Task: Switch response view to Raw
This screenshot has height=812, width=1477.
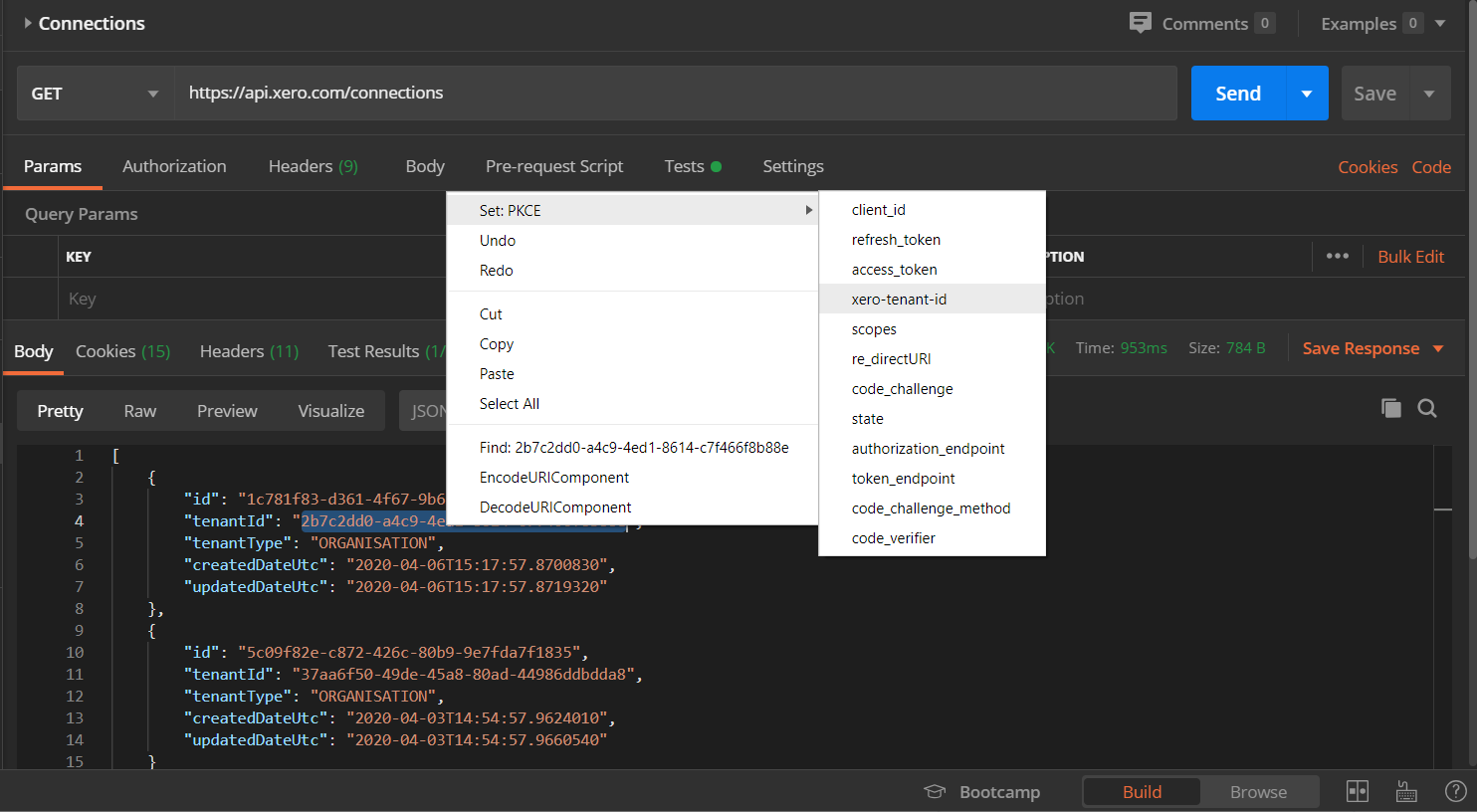Action: (139, 410)
